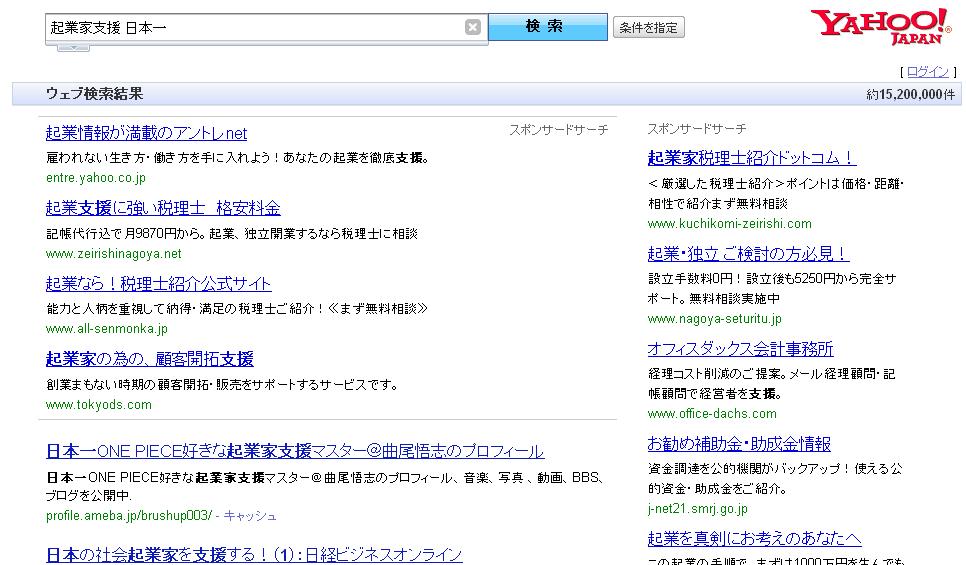Click the entre.yahoo.co.jp URL text

pos(95,178)
